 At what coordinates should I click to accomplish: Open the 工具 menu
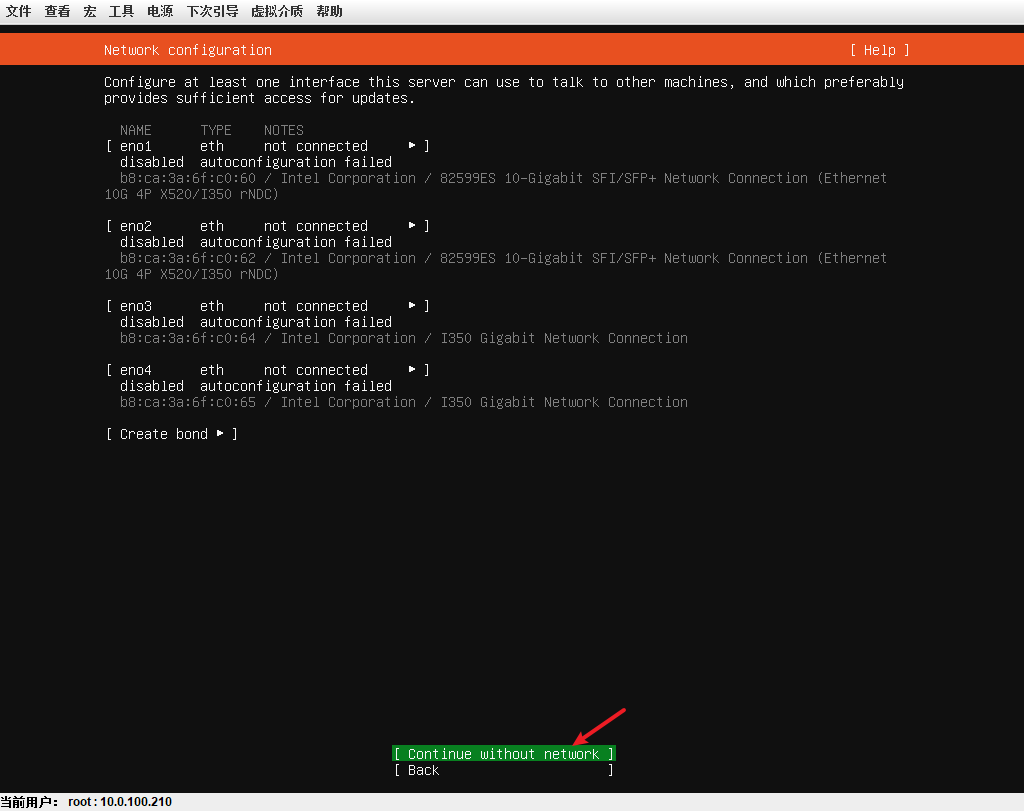click(121, 11)
